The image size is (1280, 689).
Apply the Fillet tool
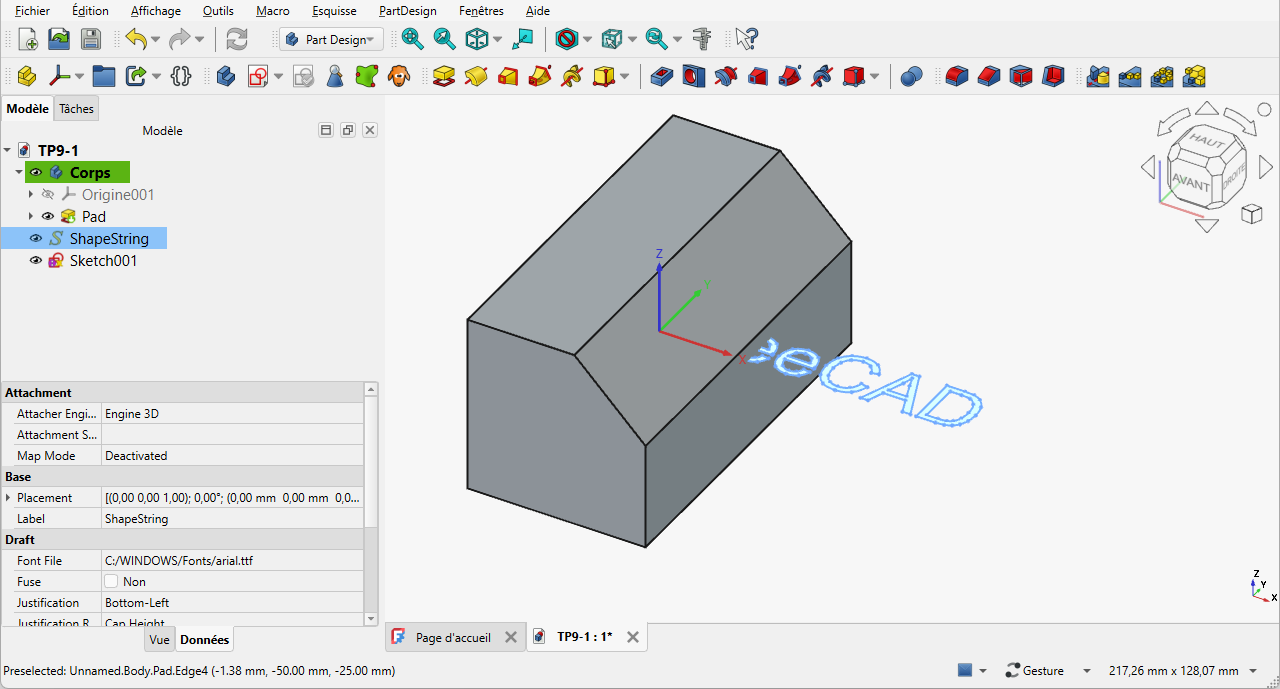pyautogui.click(x=957, y=76)
